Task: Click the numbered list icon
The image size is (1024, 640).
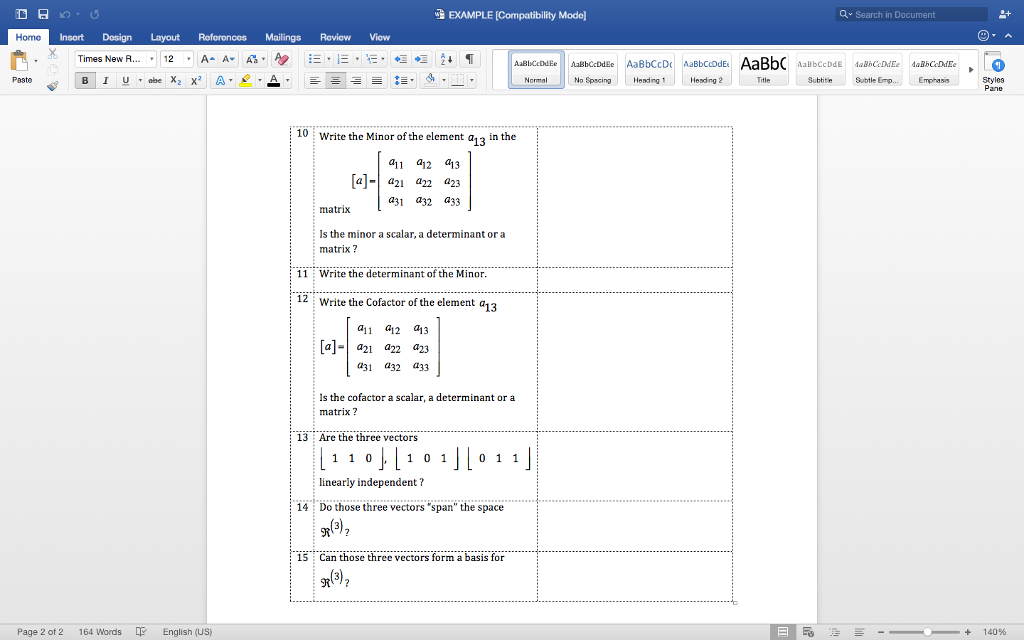Action: point(343,59)
